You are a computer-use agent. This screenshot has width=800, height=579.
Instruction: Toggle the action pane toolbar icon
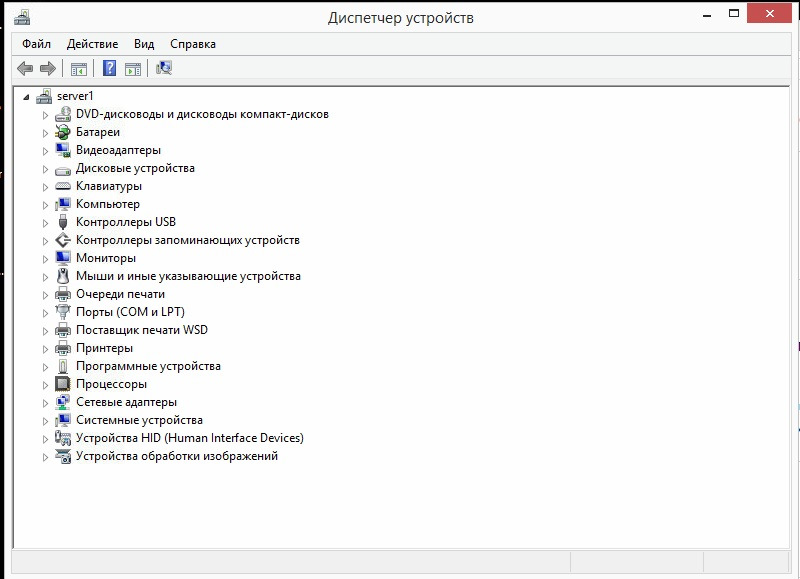pyautogui.click(x=133, y=68)
